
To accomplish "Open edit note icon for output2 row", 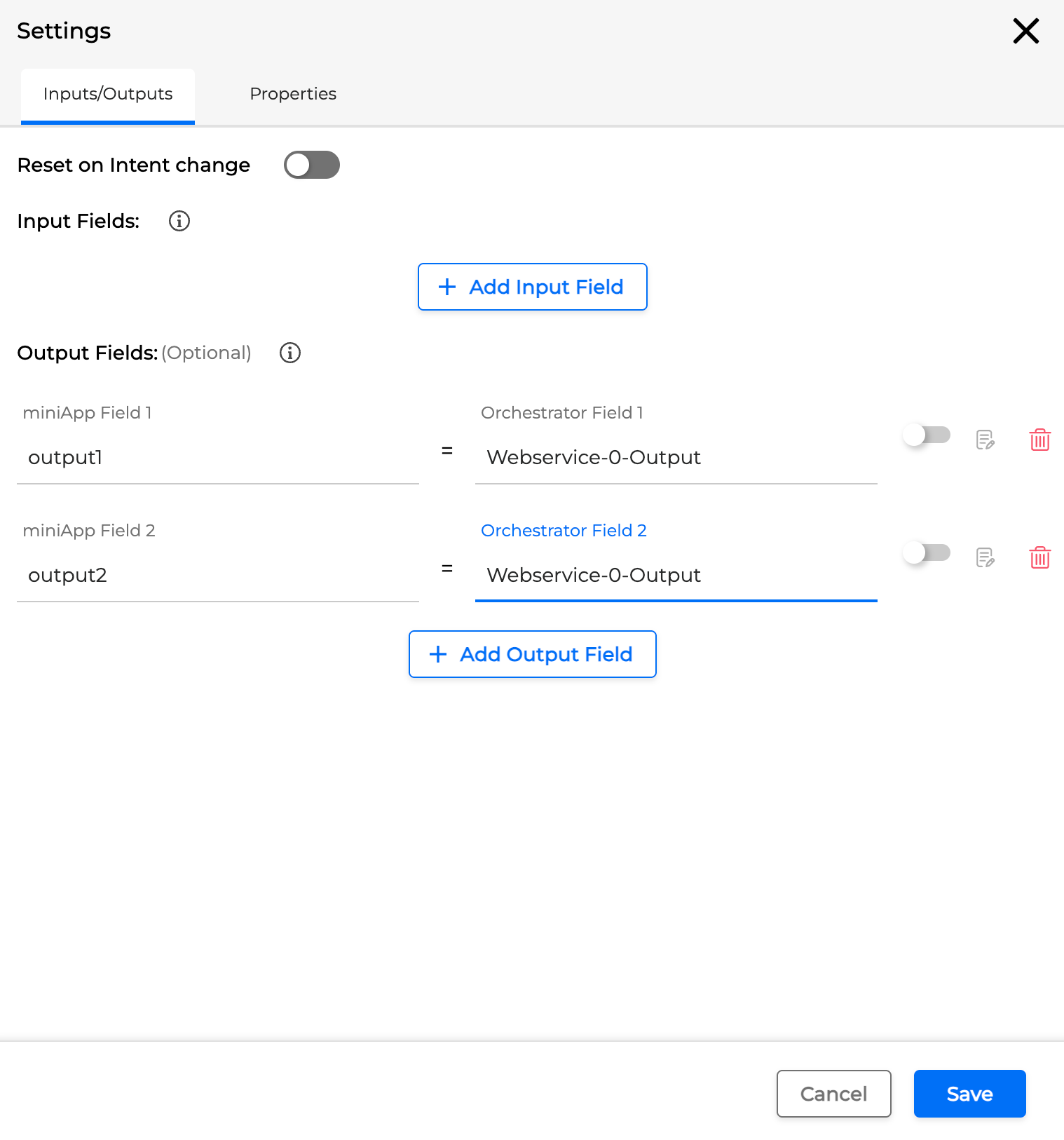I will tap(985, 557).
